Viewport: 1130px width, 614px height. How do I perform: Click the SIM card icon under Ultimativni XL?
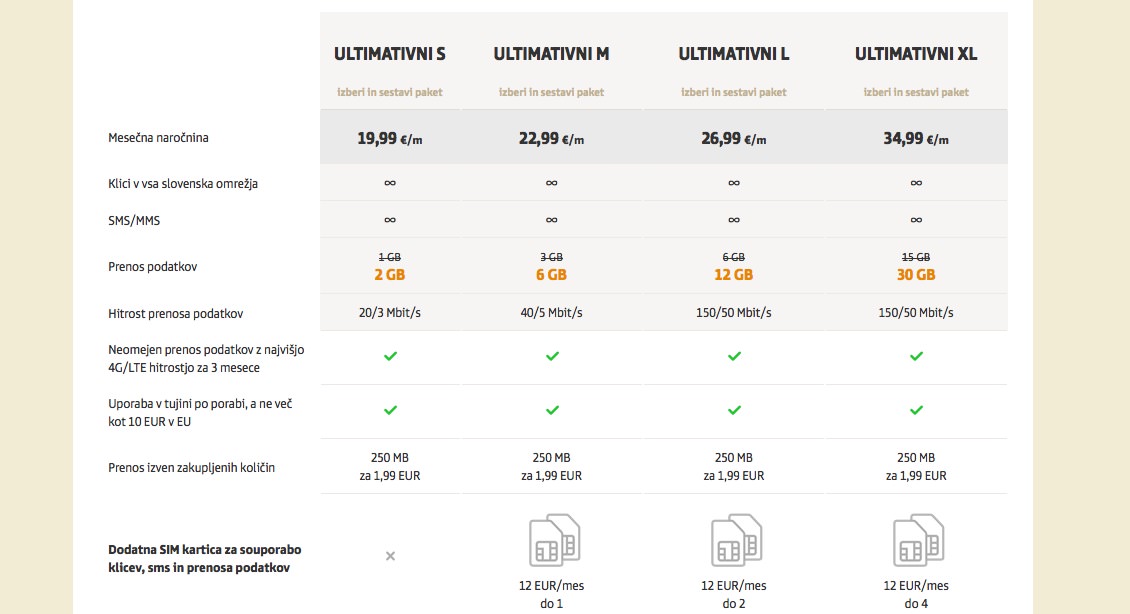tap(917, 540)
